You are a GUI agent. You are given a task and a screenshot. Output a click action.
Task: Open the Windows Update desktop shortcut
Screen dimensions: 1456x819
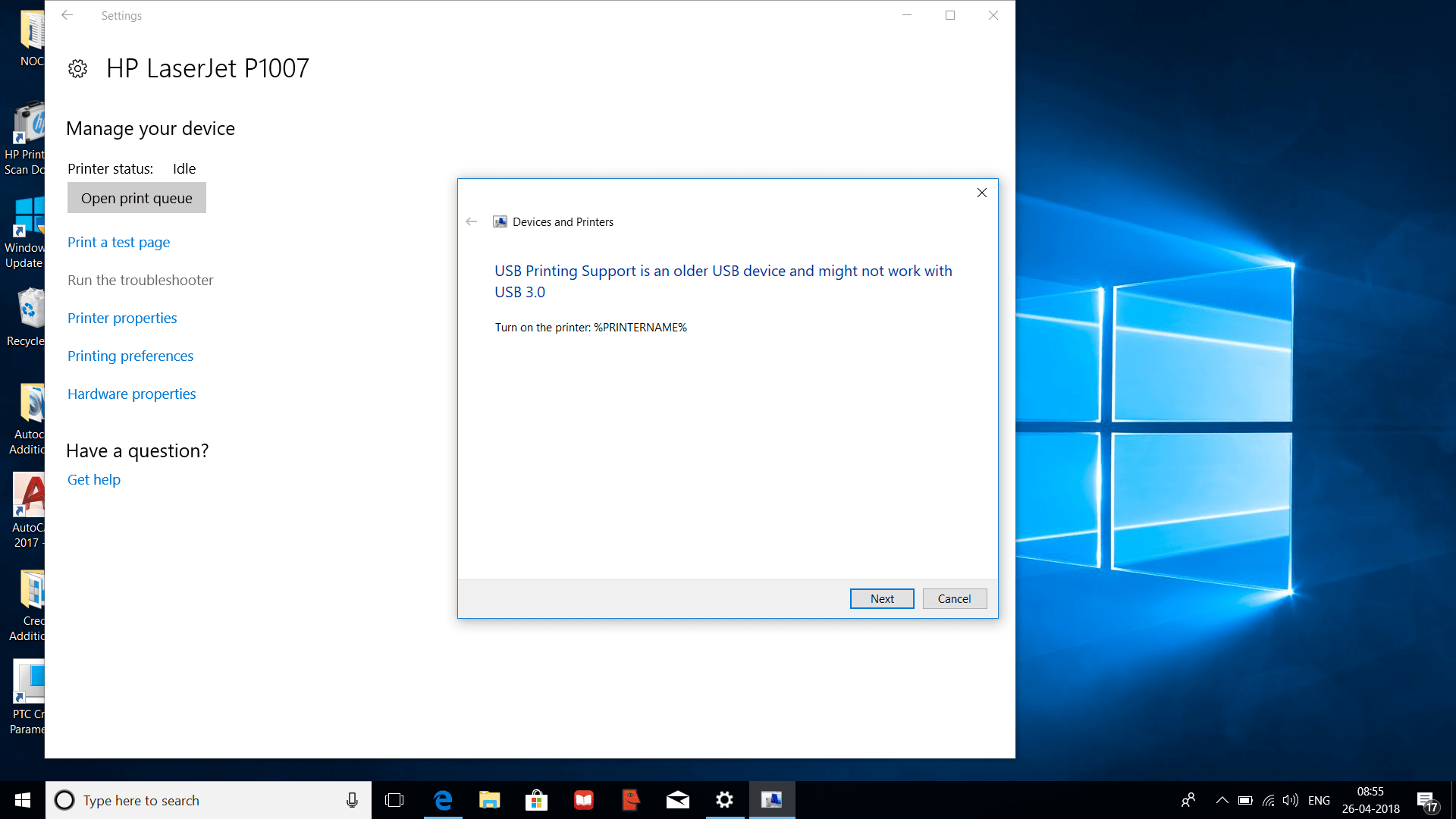pos(29,220)
